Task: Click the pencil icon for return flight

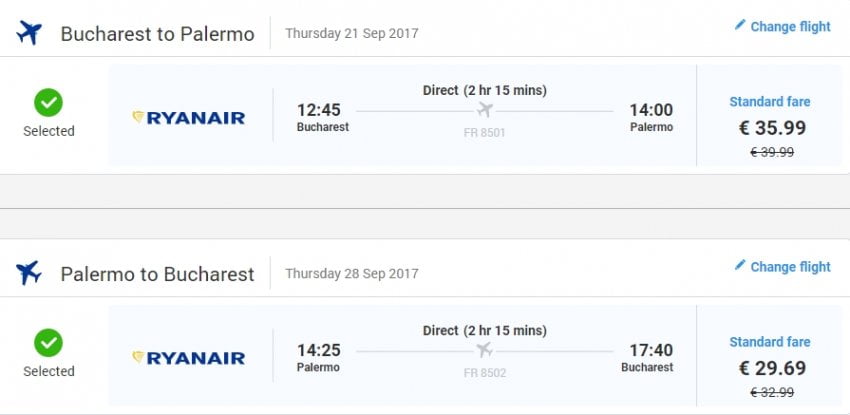Action: (x=740, y=266)
